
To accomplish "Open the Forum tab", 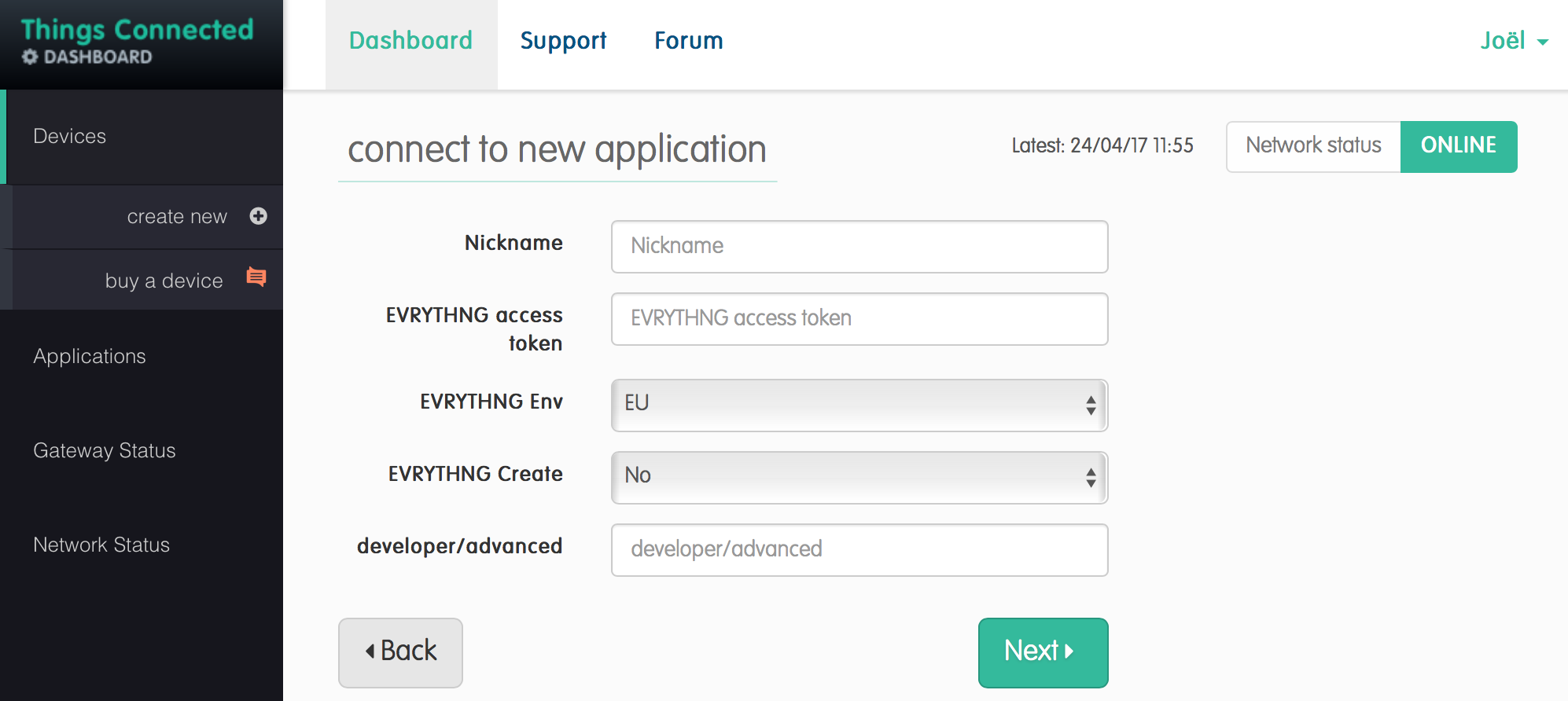I will pyautogui.click(x=689, y=41).
